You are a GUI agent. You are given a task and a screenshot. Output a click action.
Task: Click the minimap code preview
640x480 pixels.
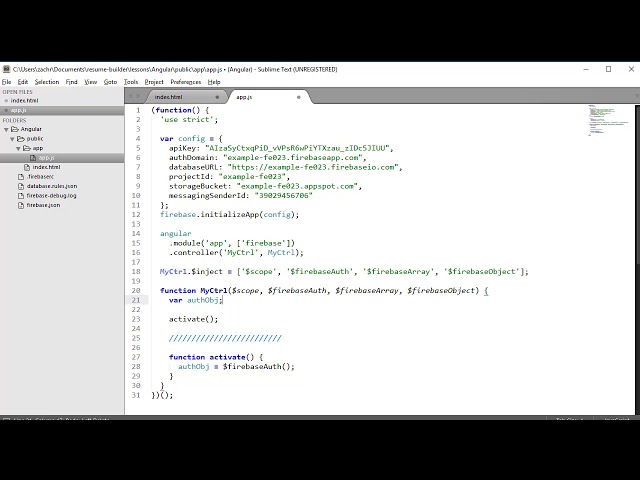[608, 120]
